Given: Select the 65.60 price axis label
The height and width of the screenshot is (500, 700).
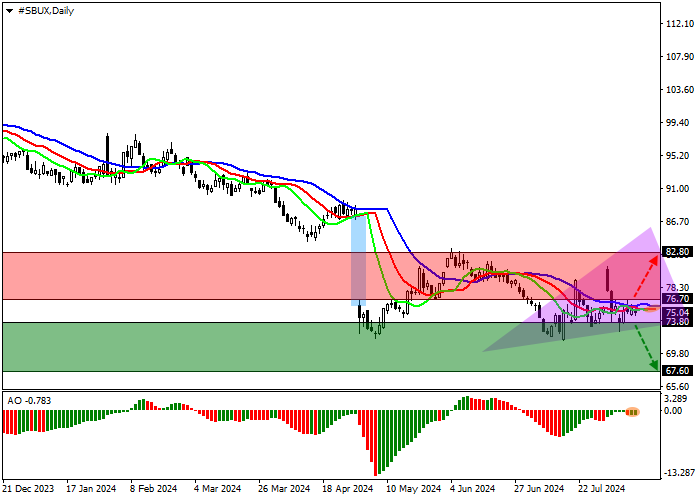Looking at the screenshot, I should click(680, 387).
